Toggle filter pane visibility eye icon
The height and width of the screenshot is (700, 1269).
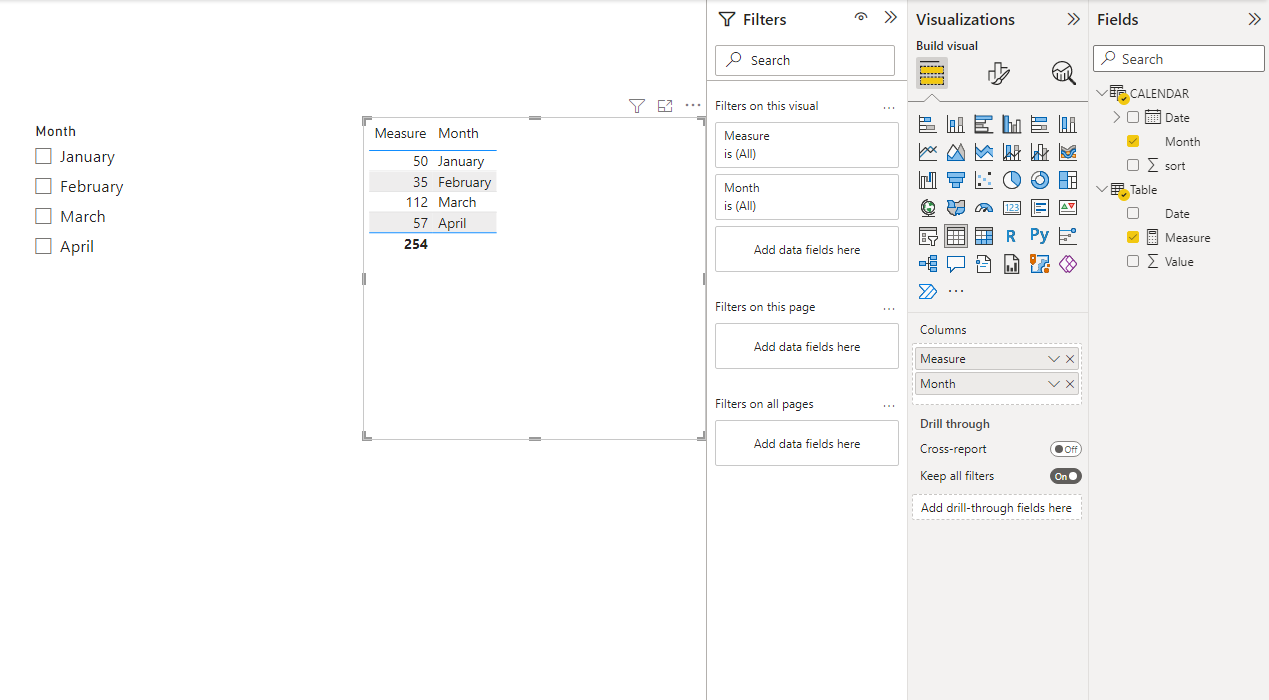pyautogui.click(x=861, y=18)
